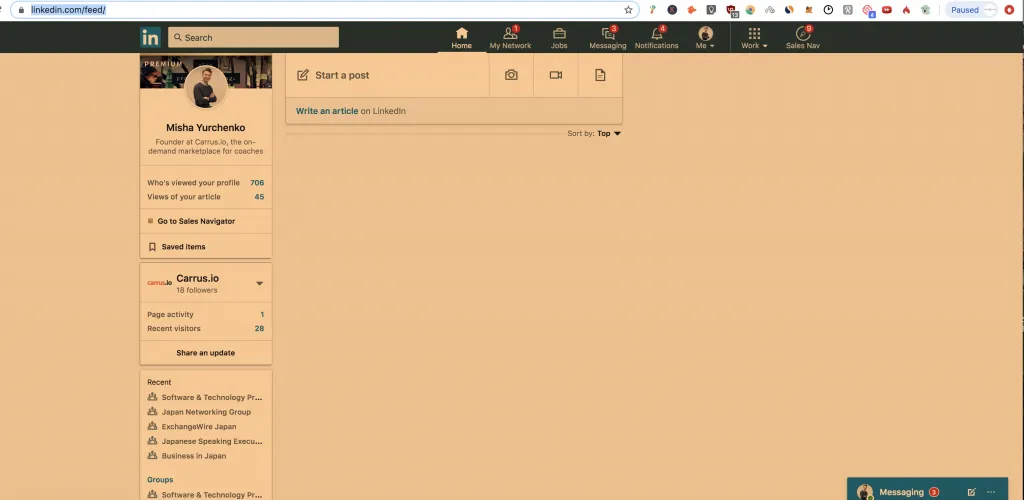The width and height of the screenshot is (1024, 500).
Task: Click the video upload icon
Action: click(556, 75)
